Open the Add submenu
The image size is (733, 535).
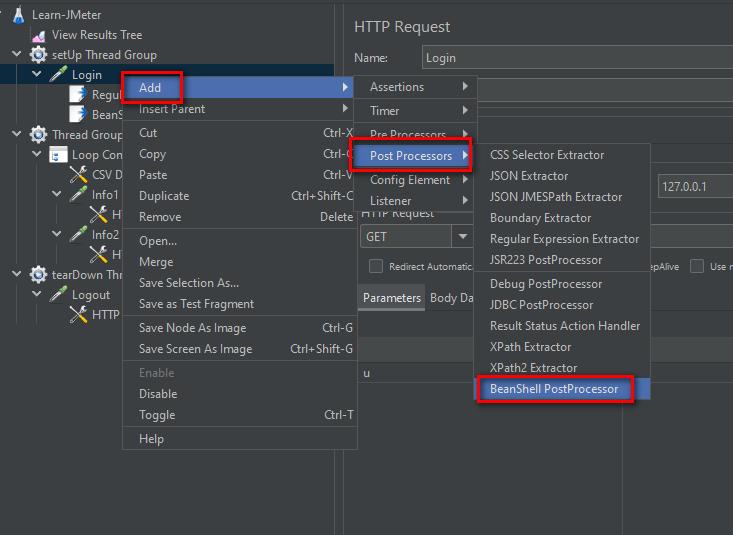[240, 87]
